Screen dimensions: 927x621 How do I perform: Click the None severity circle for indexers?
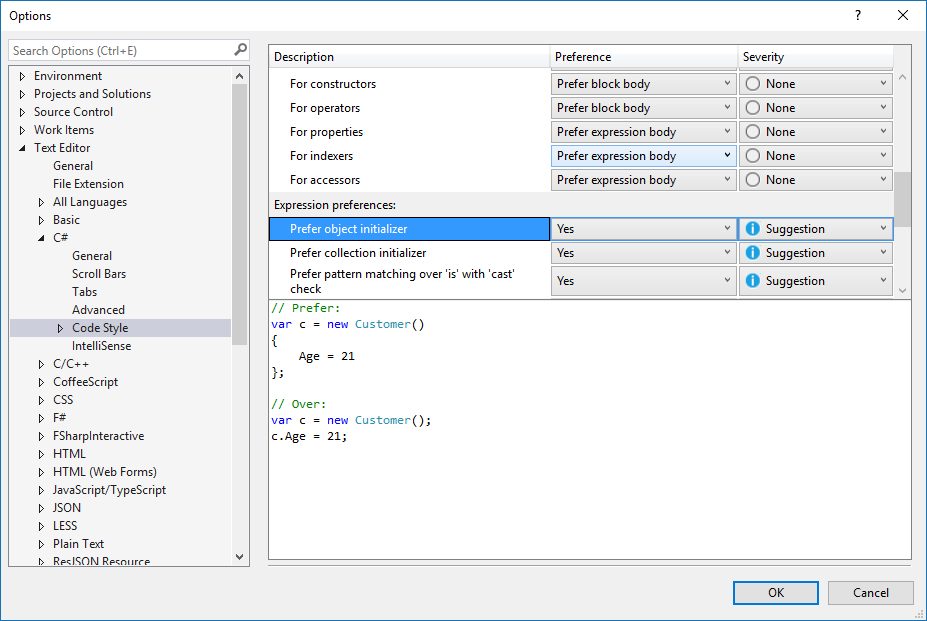click(753, 156)
